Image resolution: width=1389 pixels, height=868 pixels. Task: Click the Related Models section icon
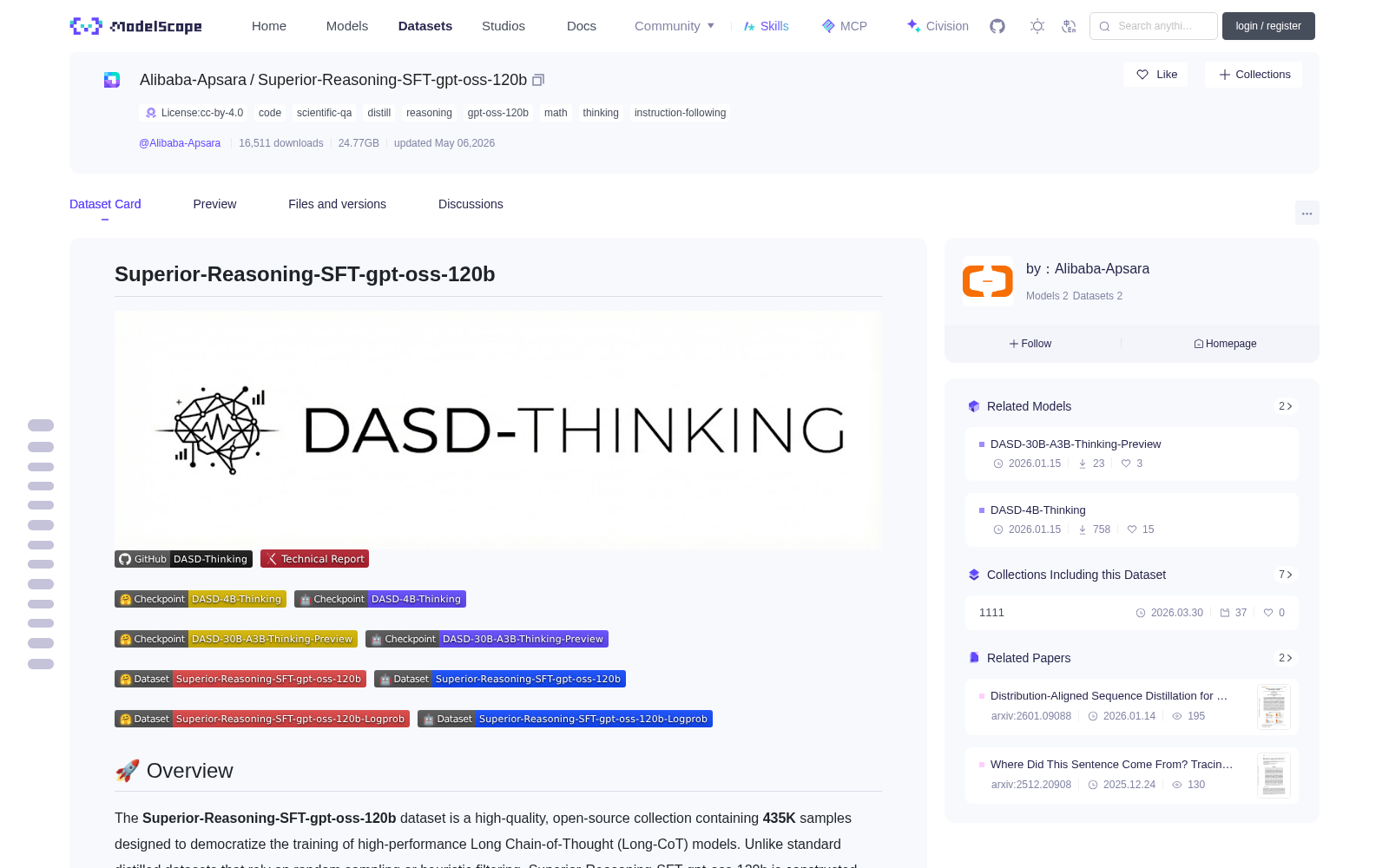click(x=974, y=406)
